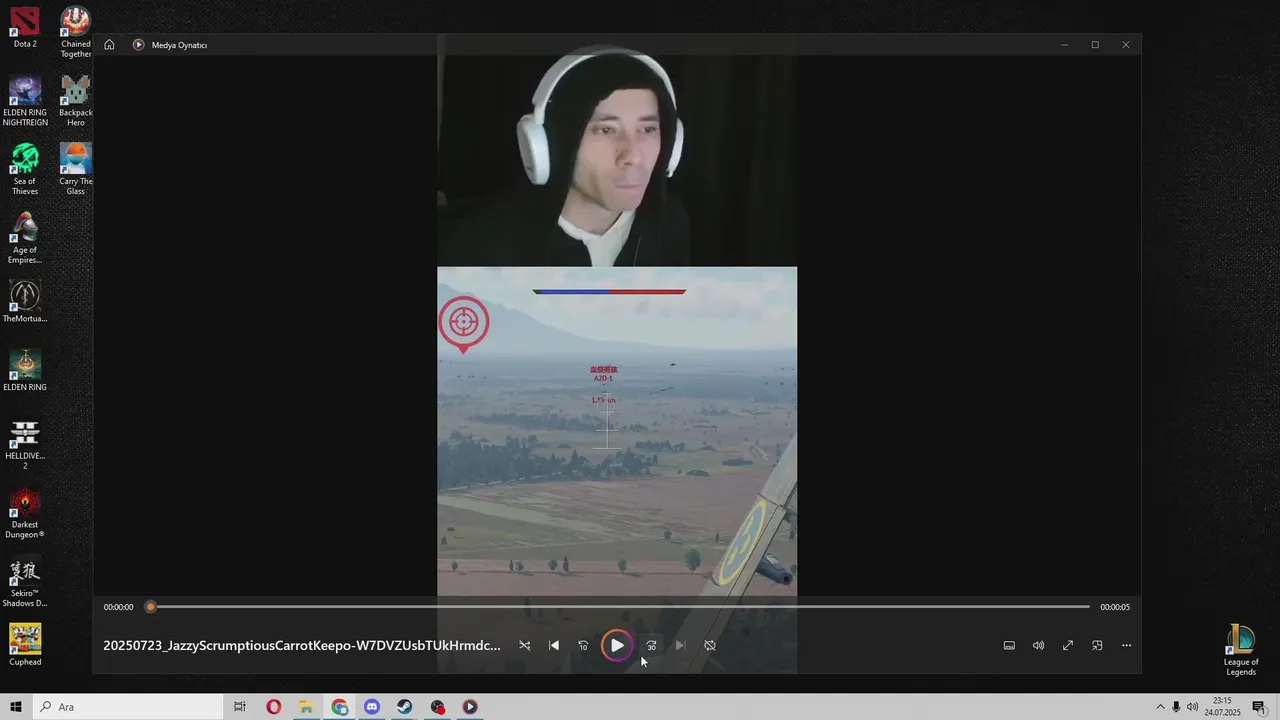Click the taskbar search box Ara

(127, 707)
